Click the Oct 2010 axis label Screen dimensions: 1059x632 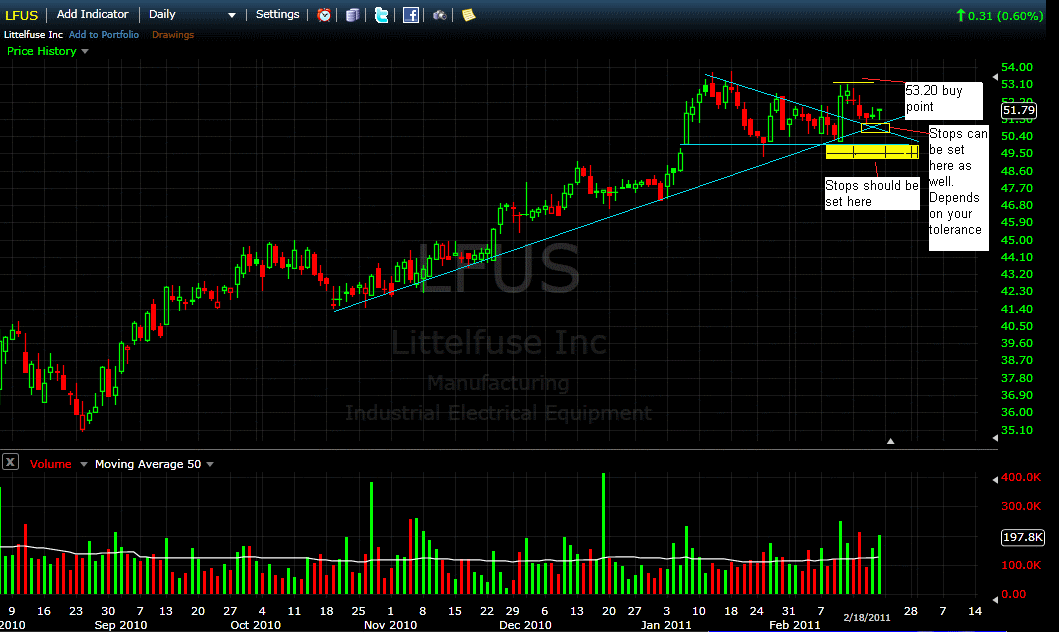coord(255,625)
